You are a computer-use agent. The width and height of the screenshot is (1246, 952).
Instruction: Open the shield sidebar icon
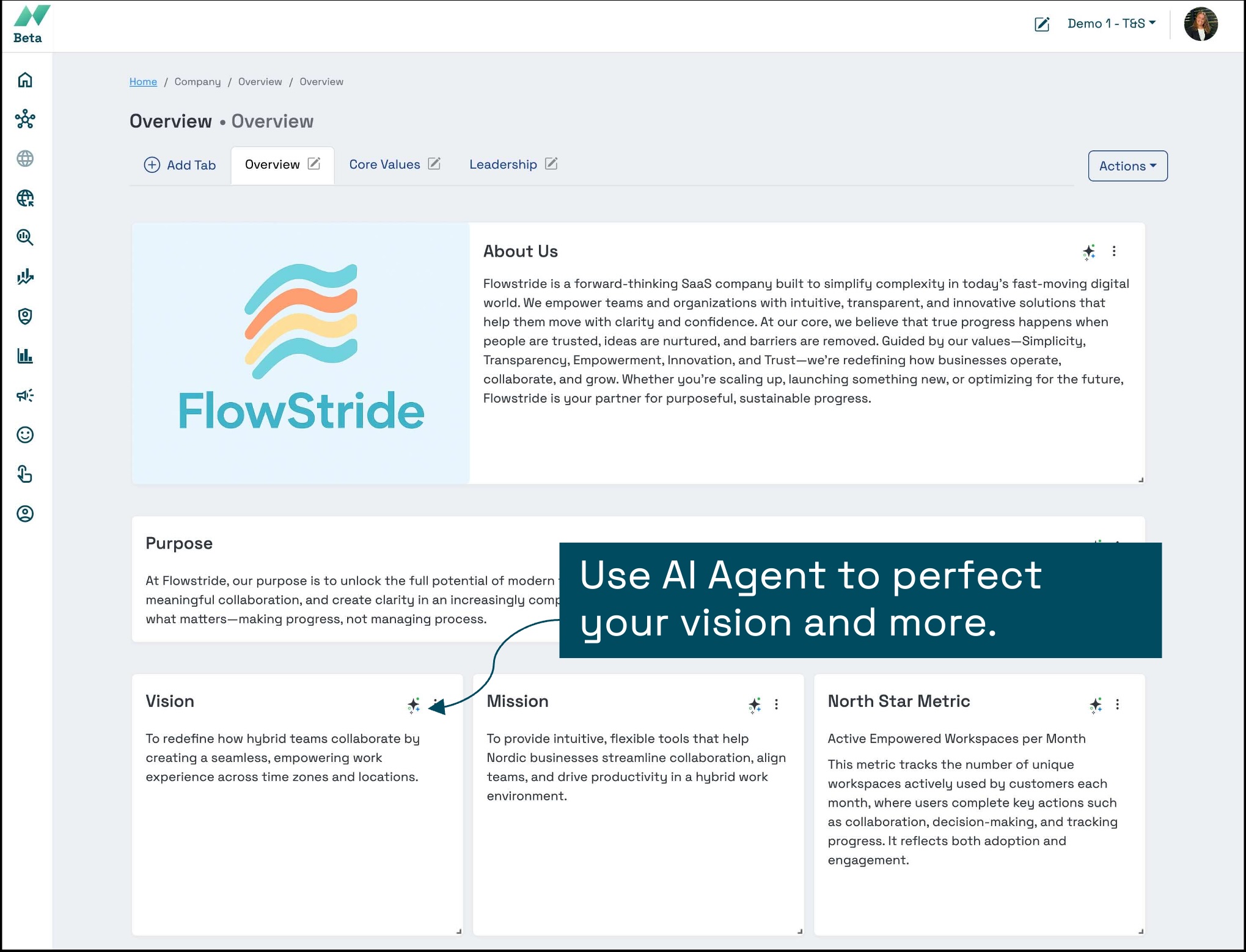pyautogui.click(x=25, y=316)
